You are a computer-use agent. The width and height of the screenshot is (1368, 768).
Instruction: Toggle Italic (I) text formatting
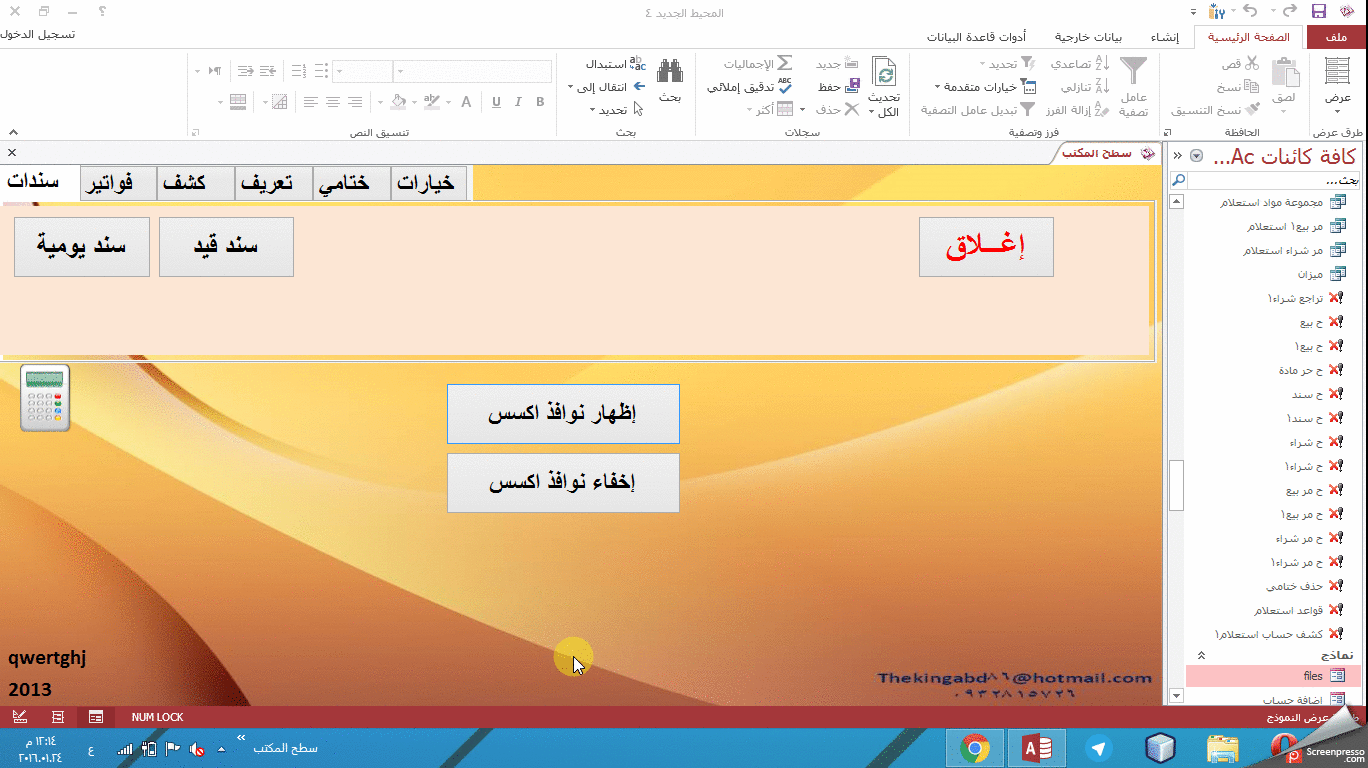point(519,102)
